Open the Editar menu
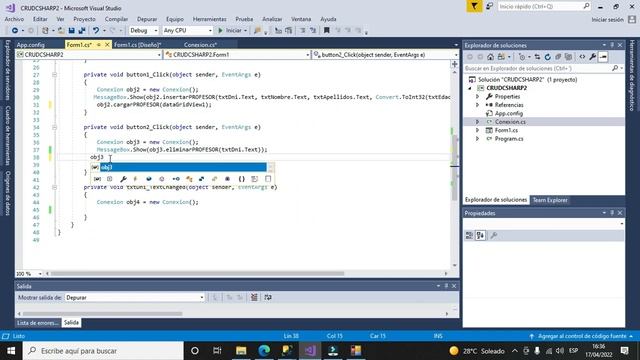Viewport: 640px width, 360px height. [x=40, y=19]
